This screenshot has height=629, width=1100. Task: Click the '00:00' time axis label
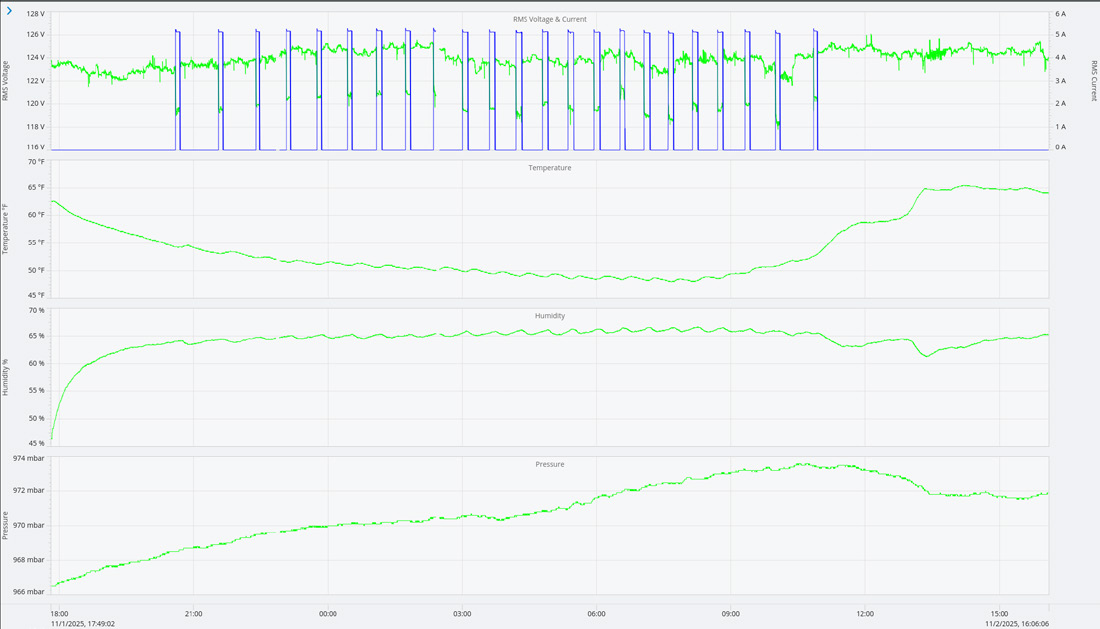[x=328, y=614]
